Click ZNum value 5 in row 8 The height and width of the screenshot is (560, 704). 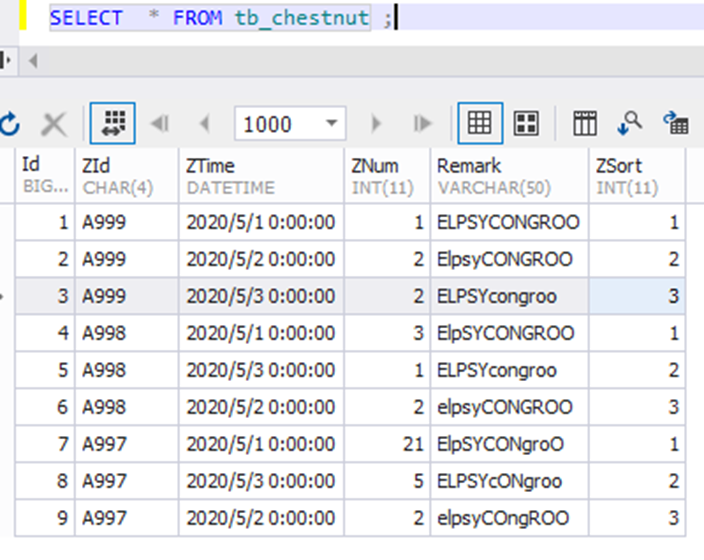tap(387, 481)
